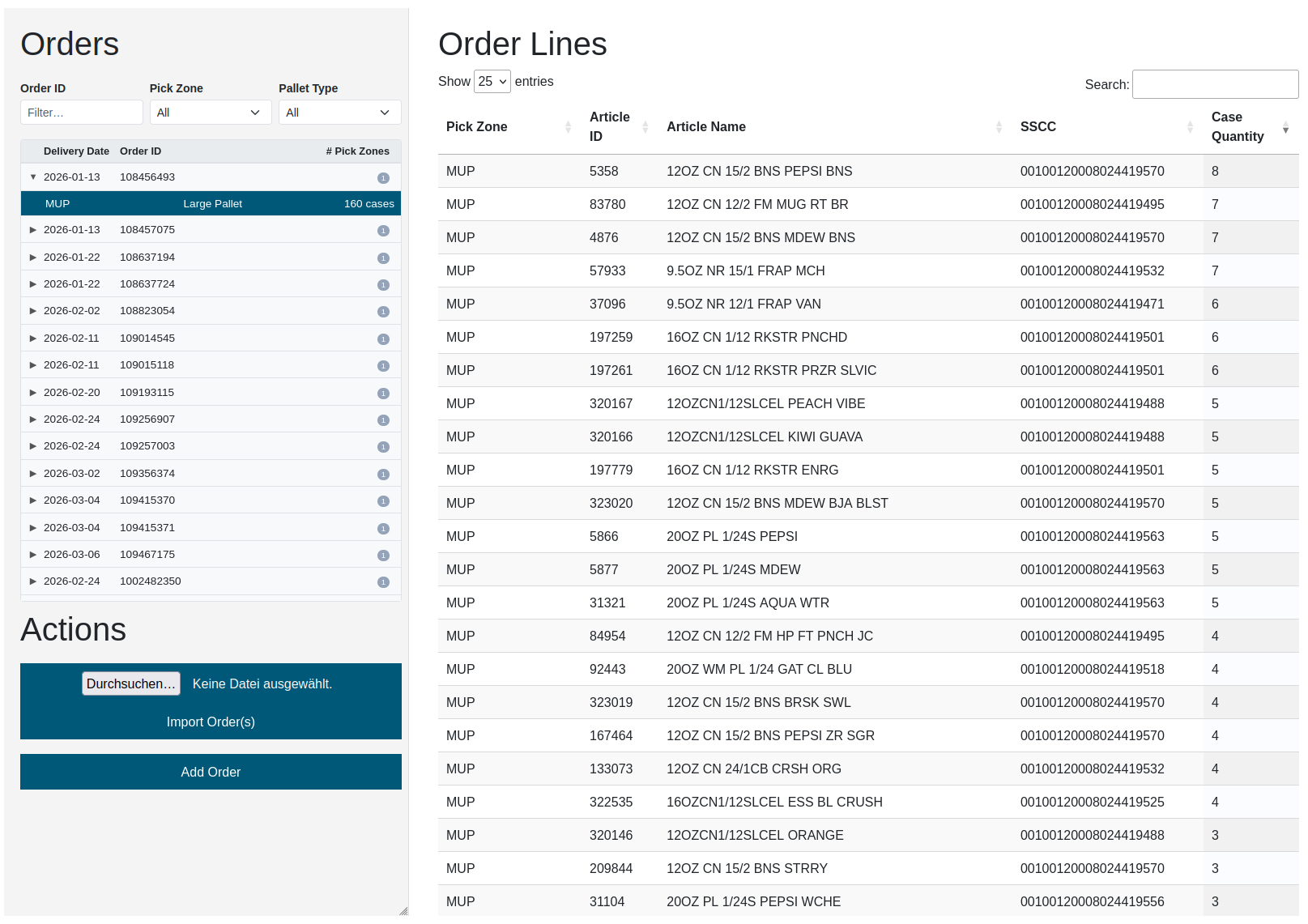1308x924 pixels.
Task: Open the Pallet Type filter dropdown
Action: [340, 113]
